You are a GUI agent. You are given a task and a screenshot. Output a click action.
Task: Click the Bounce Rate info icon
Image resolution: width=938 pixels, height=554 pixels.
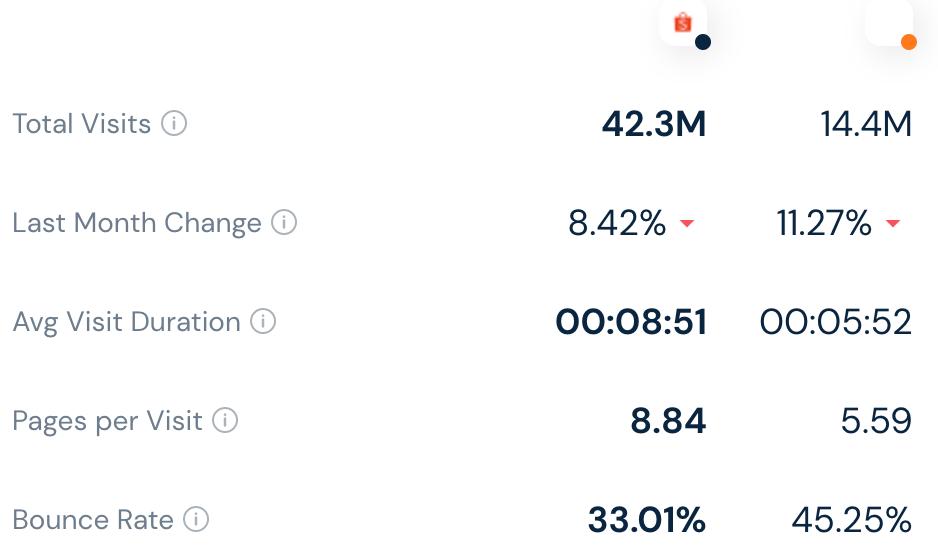tap(196, 520)
